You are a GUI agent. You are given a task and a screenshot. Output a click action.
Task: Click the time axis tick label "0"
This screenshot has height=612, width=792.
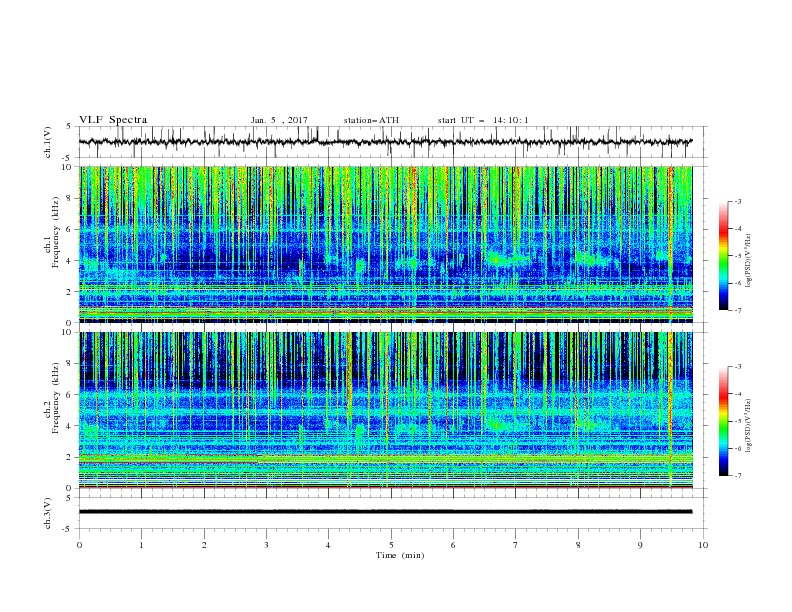tap(79, 545)
